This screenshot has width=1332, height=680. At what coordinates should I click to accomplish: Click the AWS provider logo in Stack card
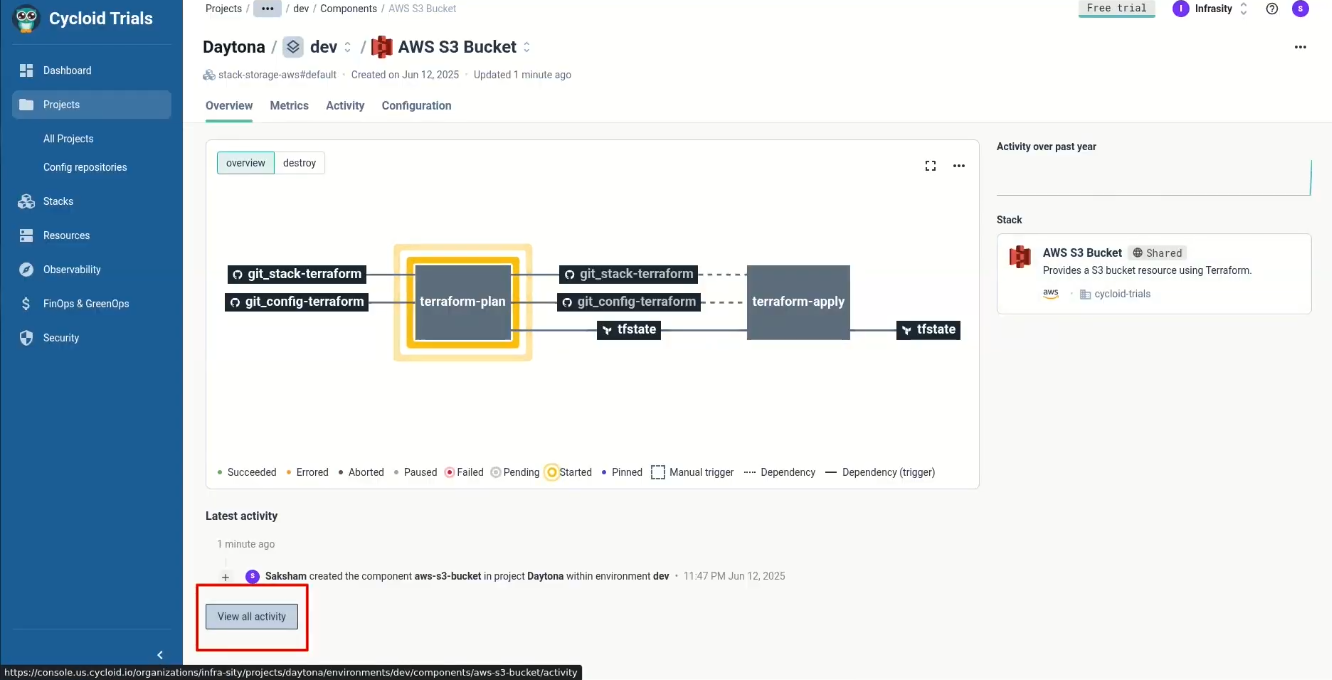pos(1051,294)
